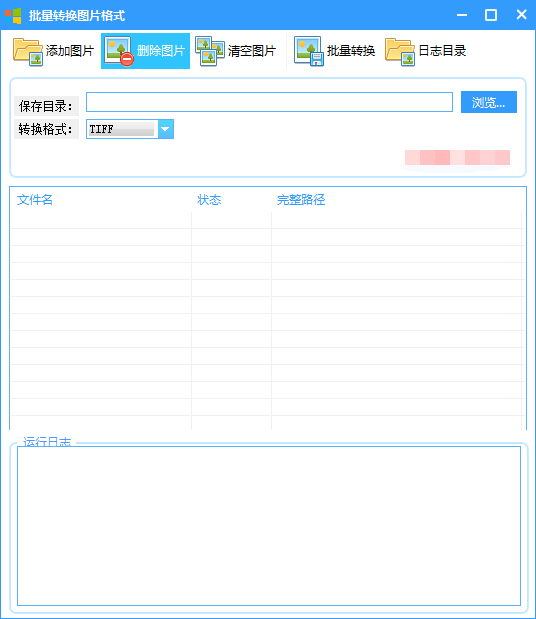Click the 批量转换 label text
Viewport: 536px width, 619px height.
(351, 51)
